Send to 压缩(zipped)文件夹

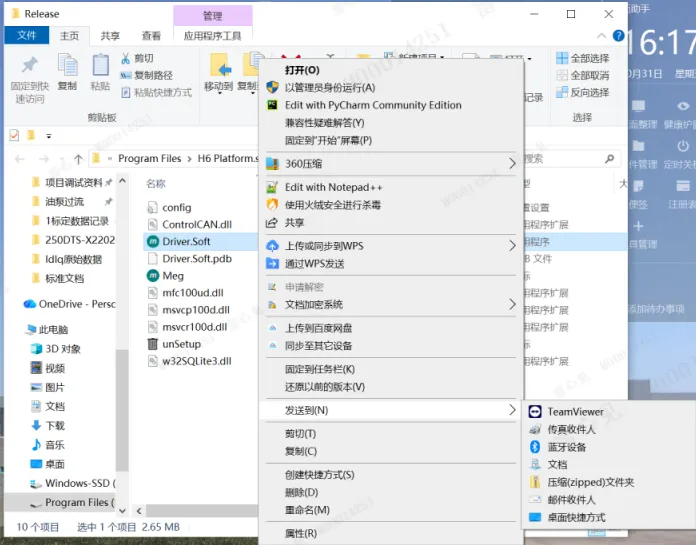coord(608,482)
